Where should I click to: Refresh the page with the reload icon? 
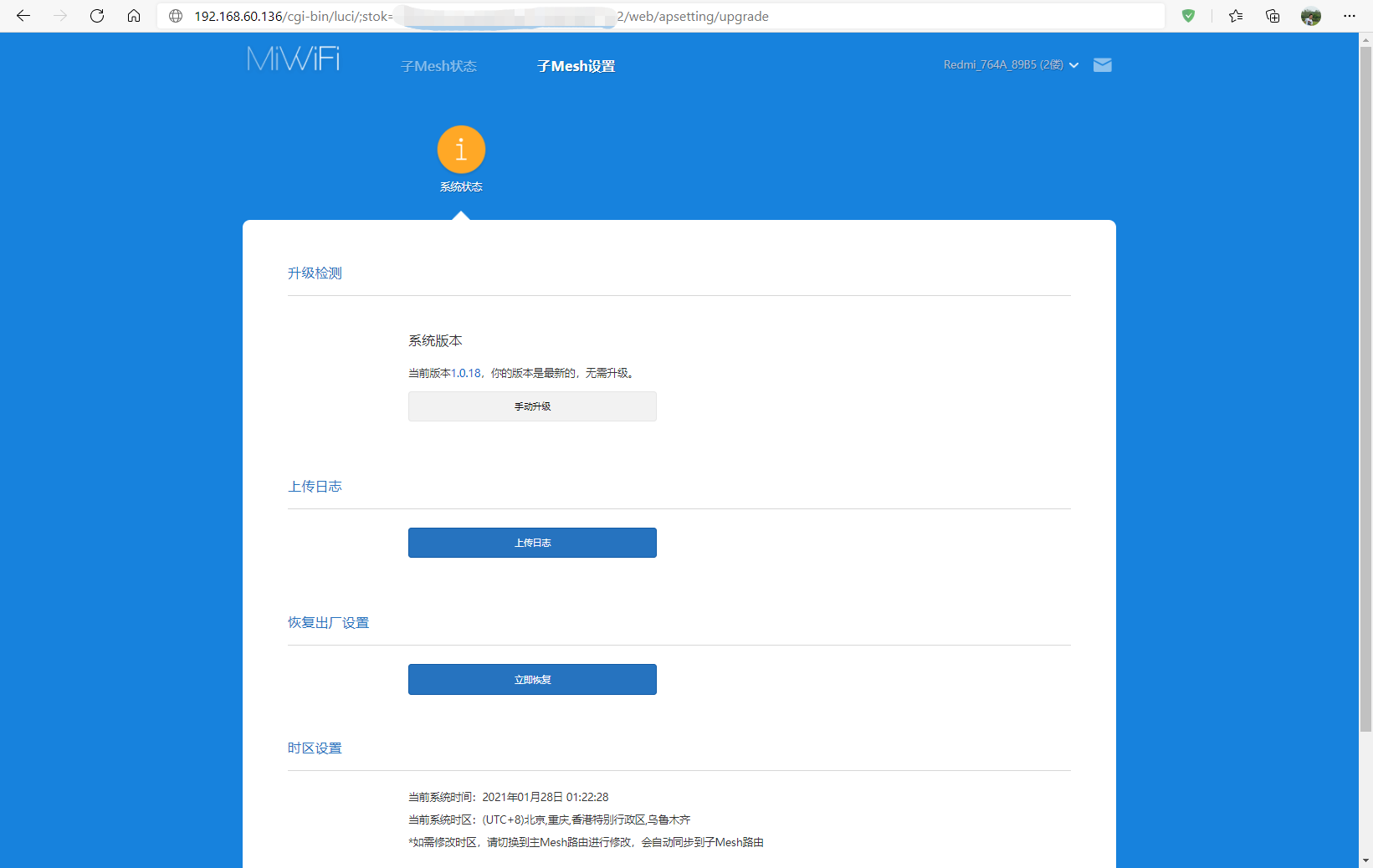(x=96, y=15)
